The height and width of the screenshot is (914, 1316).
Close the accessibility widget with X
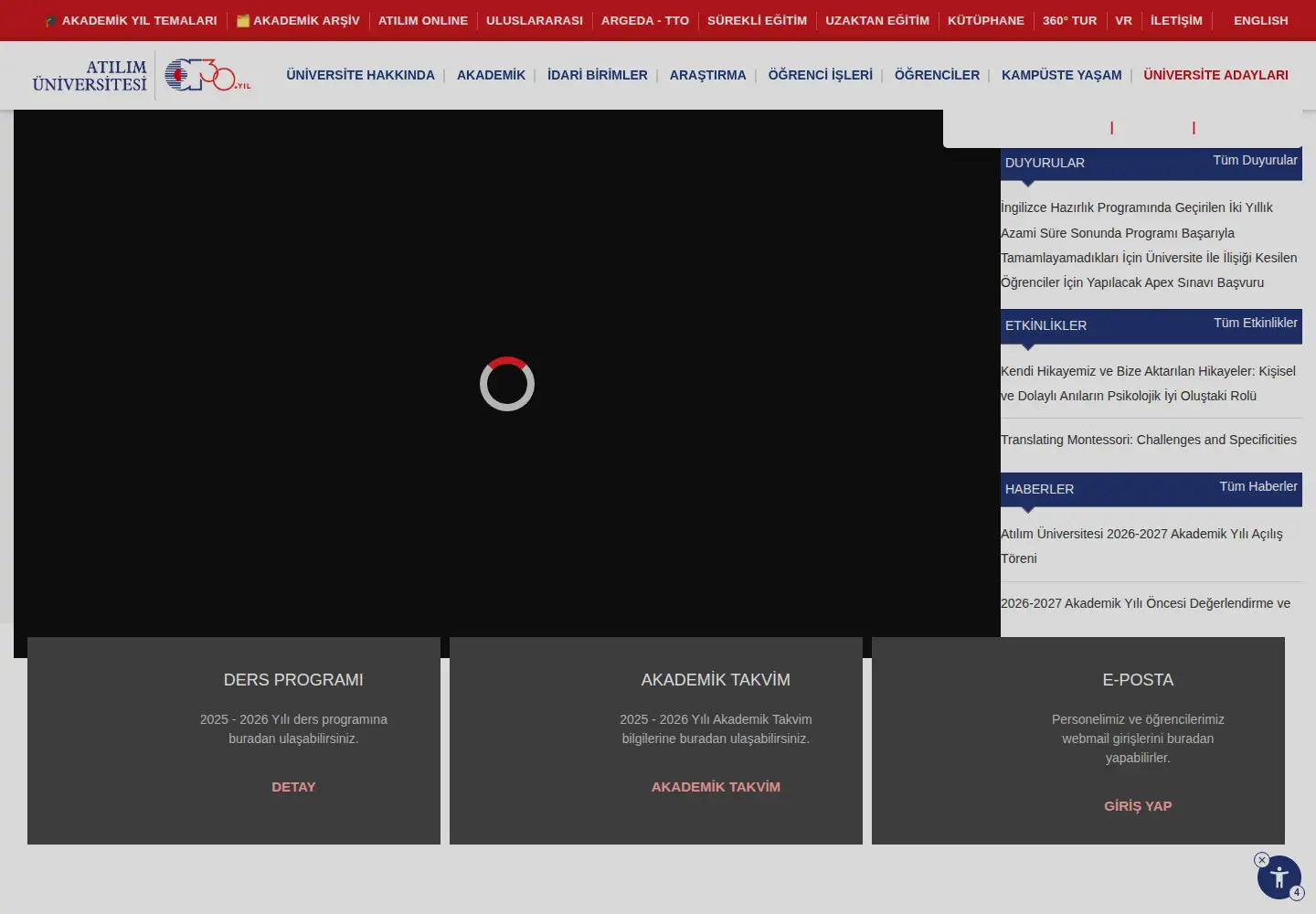tap(1262, 860)
